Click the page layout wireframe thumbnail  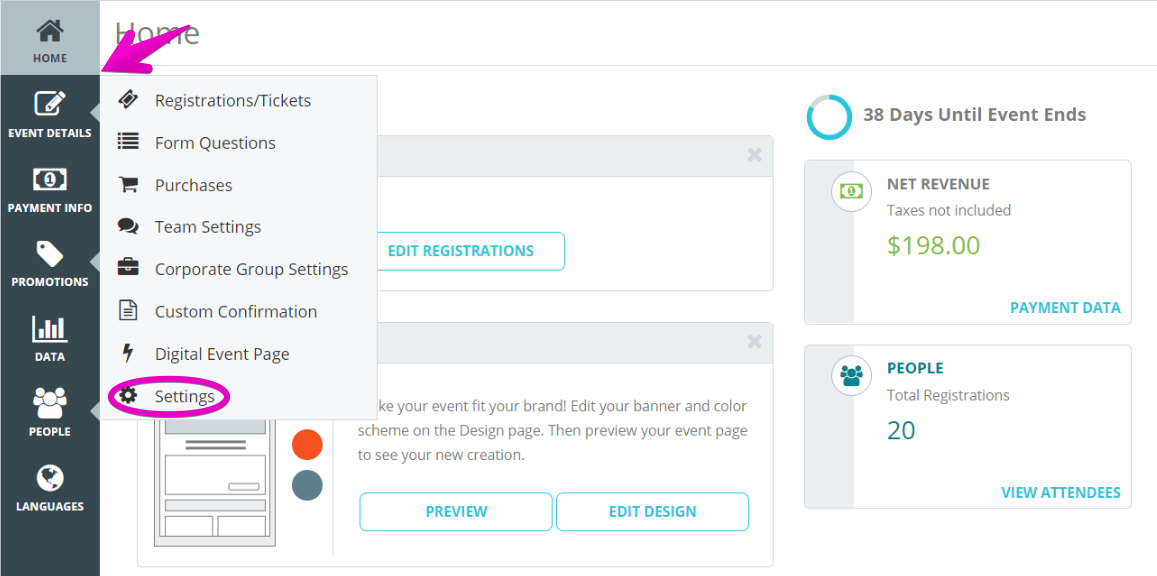point(215,482)
